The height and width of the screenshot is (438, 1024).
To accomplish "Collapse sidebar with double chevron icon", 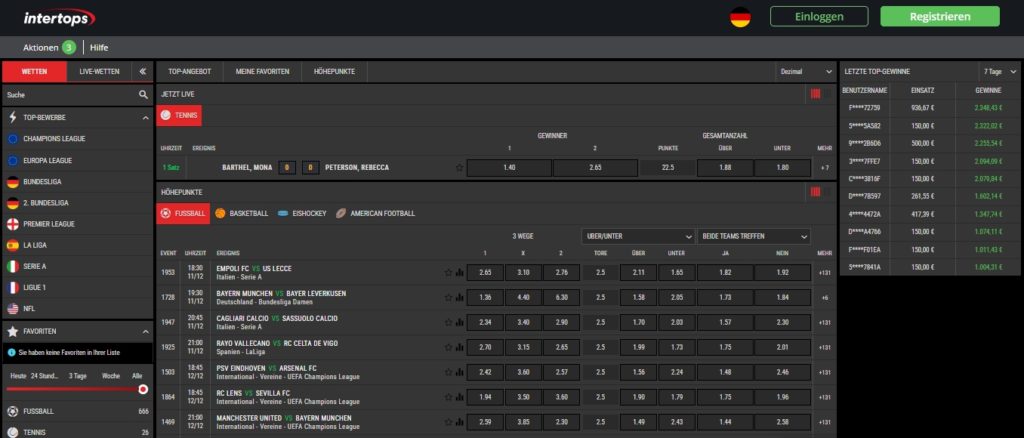I will [x=142, y=72].
